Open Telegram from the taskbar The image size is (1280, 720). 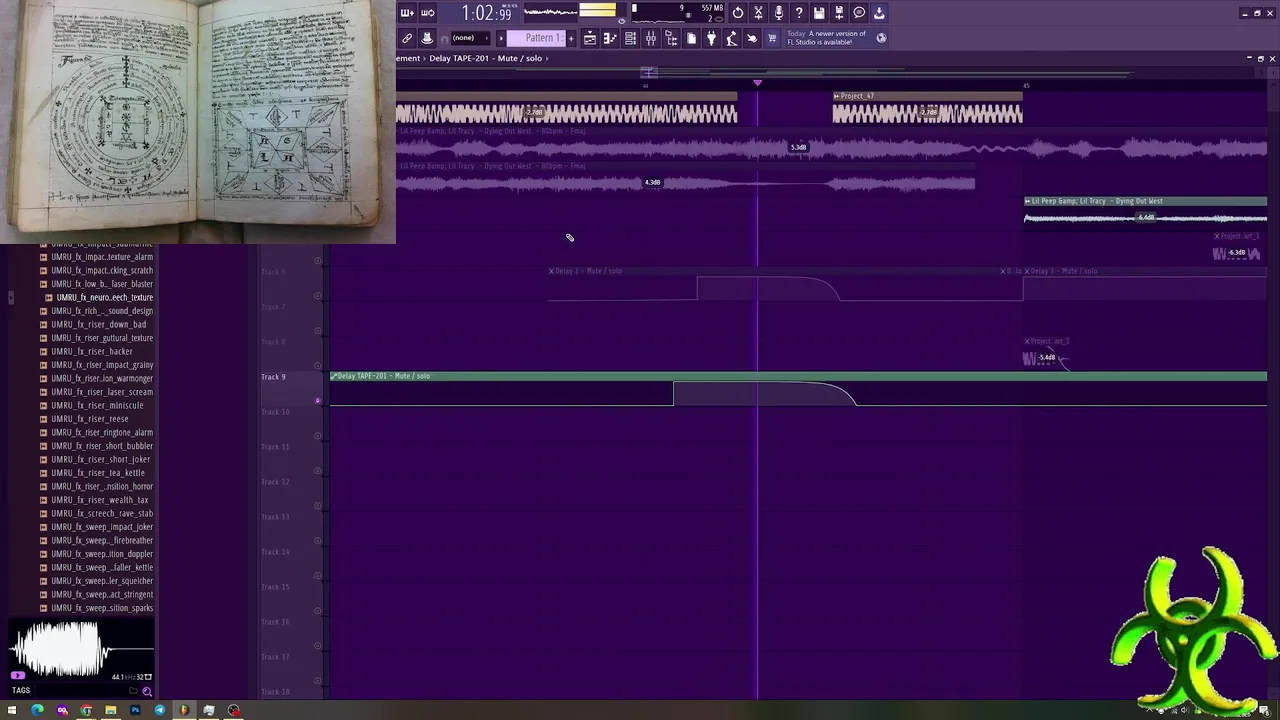(160, 710)
